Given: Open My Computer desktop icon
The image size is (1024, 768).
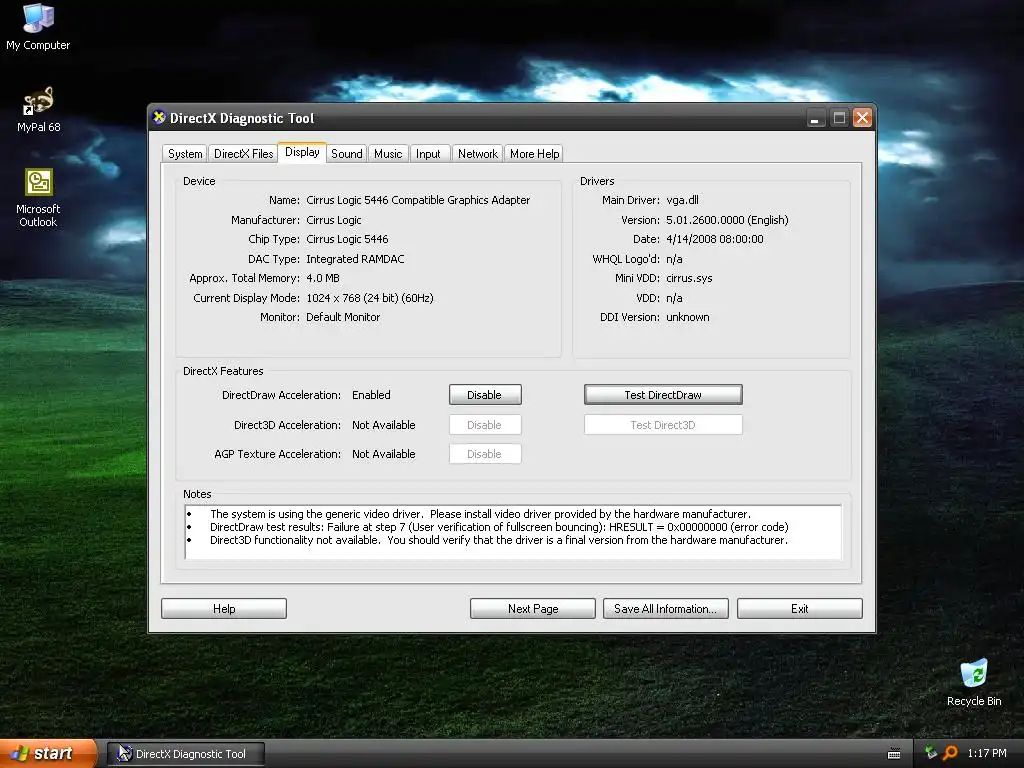Looking at the screenshot, I should click(x=38, y=26).
